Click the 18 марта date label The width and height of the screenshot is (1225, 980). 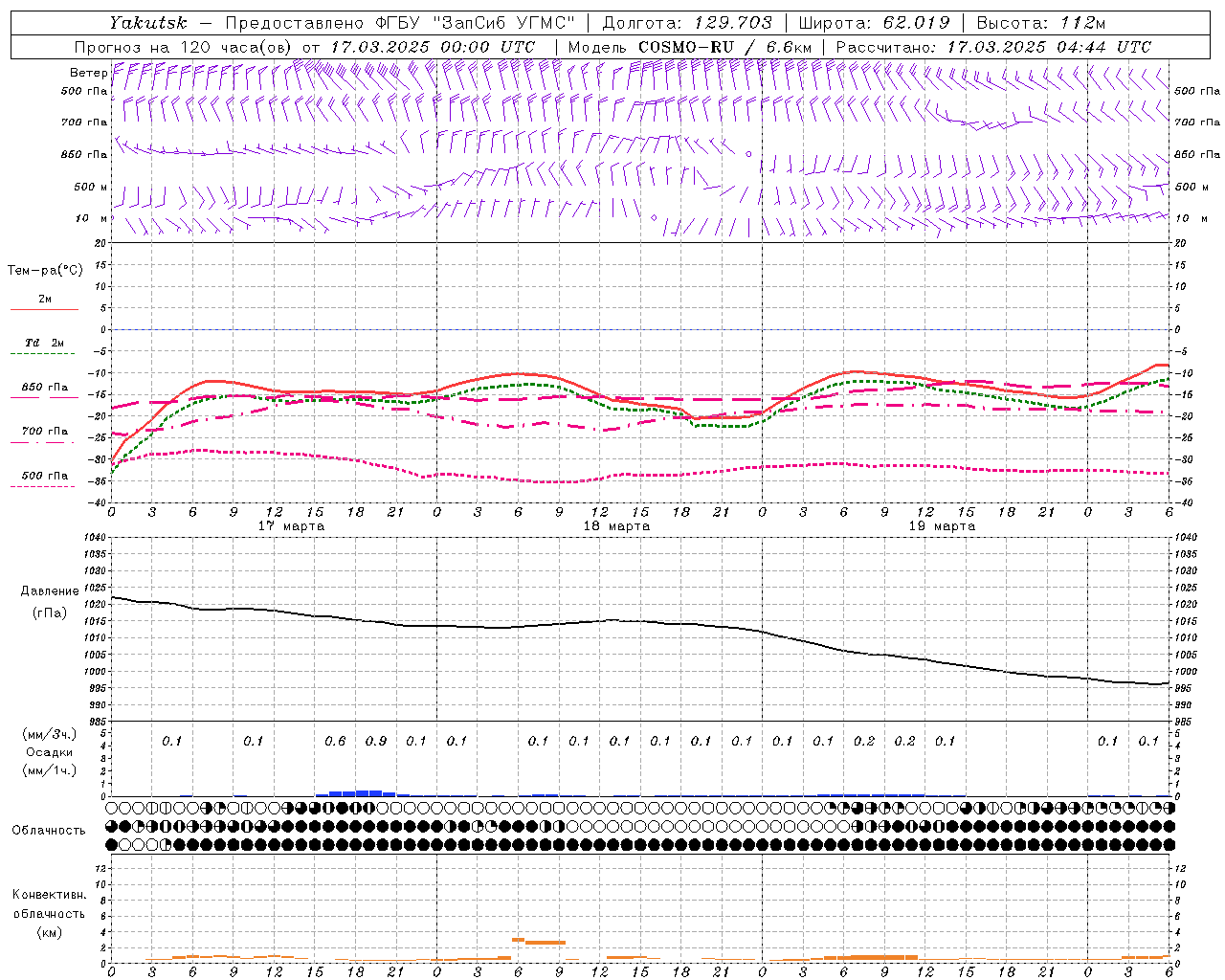click(x=616, y=526)
